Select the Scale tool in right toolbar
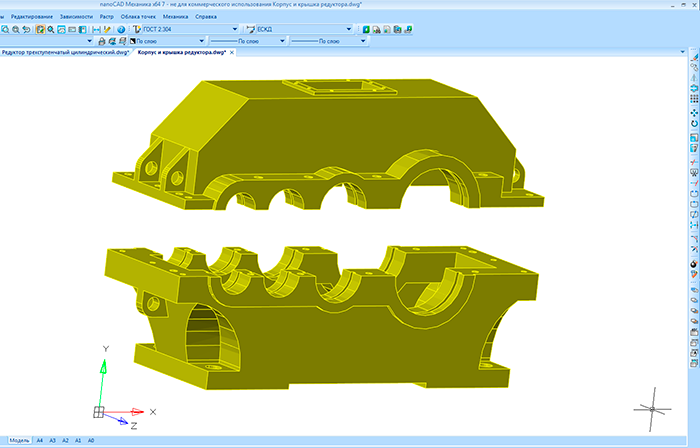 pyautogui.click(x=694, y=137)
